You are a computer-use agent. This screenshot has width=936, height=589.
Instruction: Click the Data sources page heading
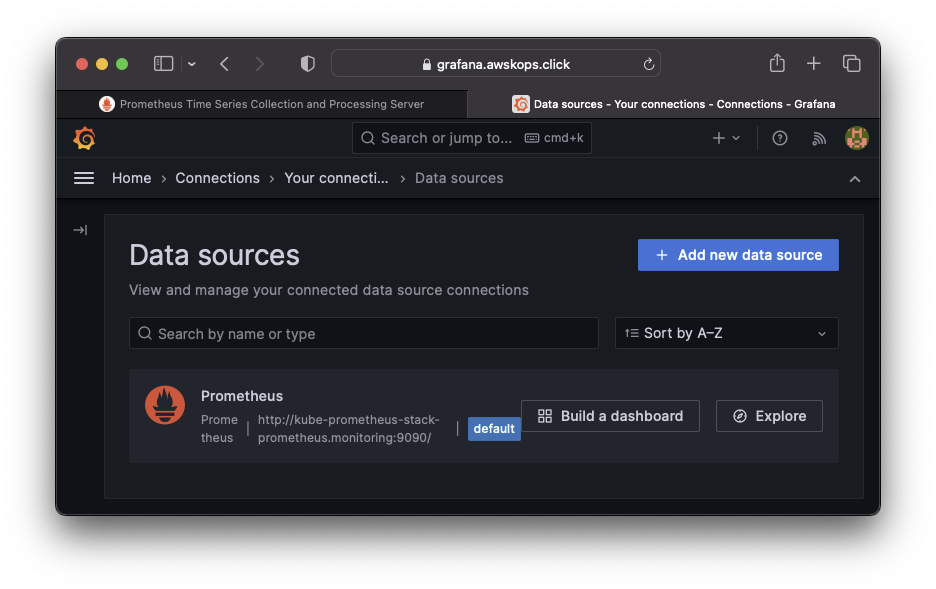tap(214, 255)
